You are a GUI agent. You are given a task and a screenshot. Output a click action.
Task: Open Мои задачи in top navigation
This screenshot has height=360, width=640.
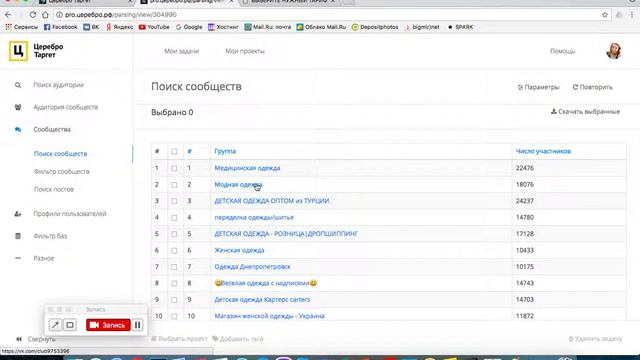tap(182, 51)
